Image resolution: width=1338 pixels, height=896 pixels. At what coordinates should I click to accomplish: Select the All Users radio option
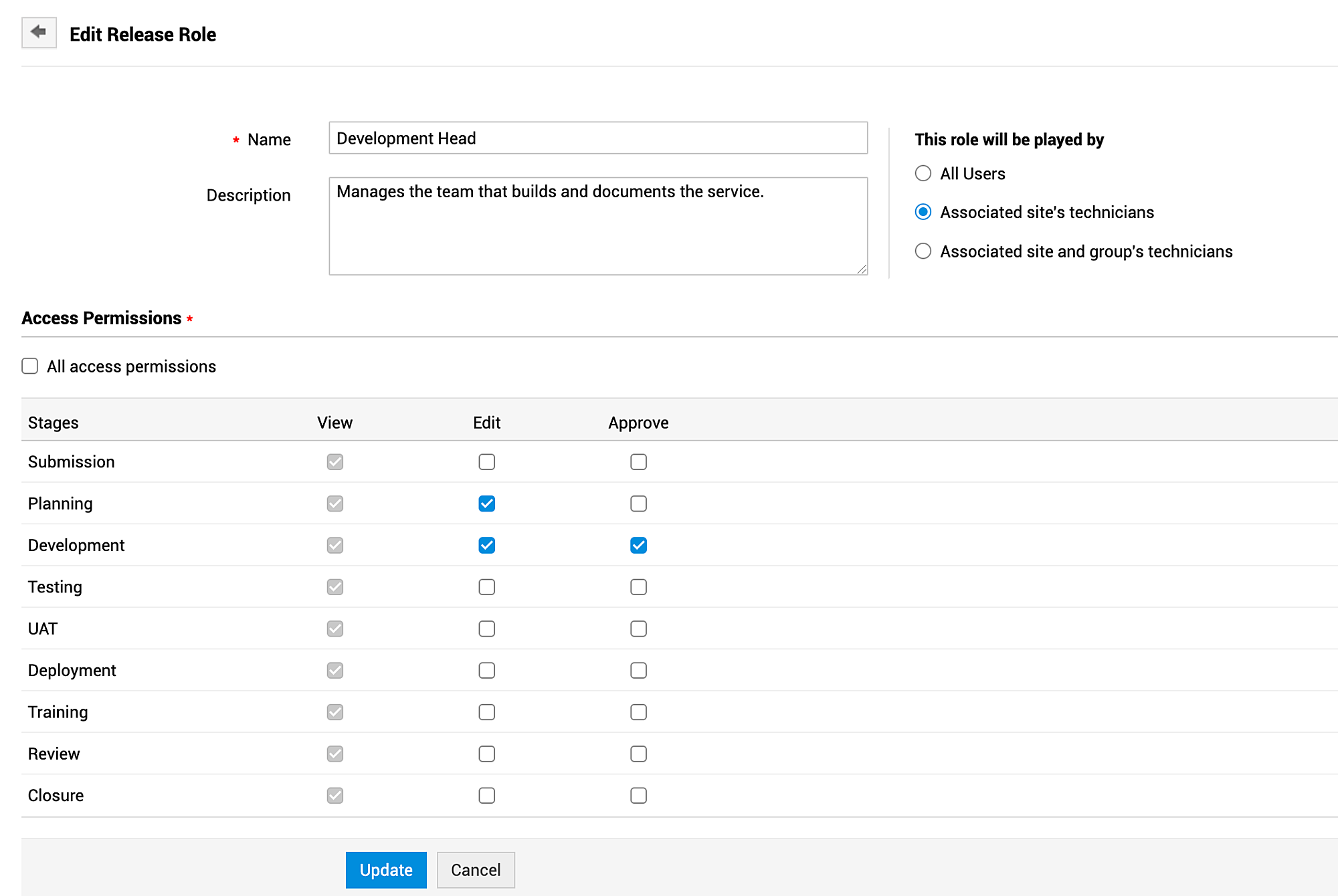[923, 174]
